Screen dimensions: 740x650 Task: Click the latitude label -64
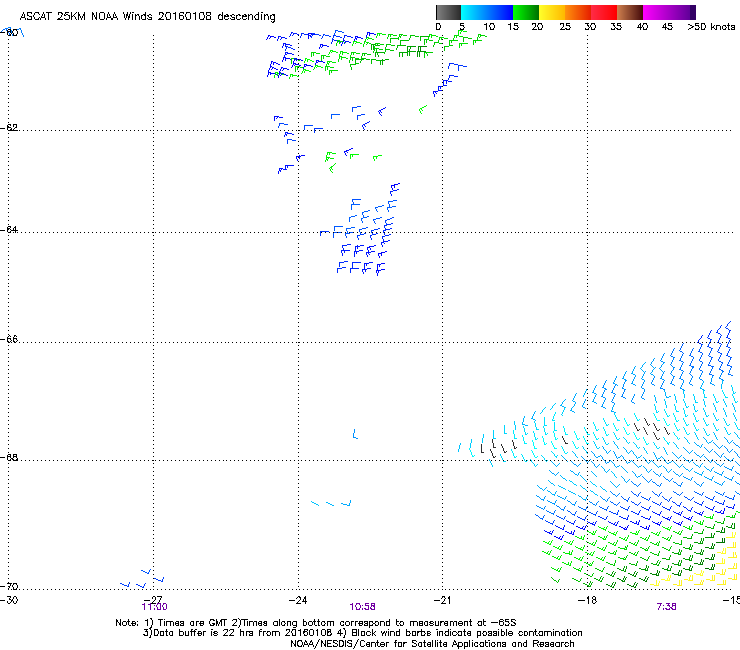point(10,230)
